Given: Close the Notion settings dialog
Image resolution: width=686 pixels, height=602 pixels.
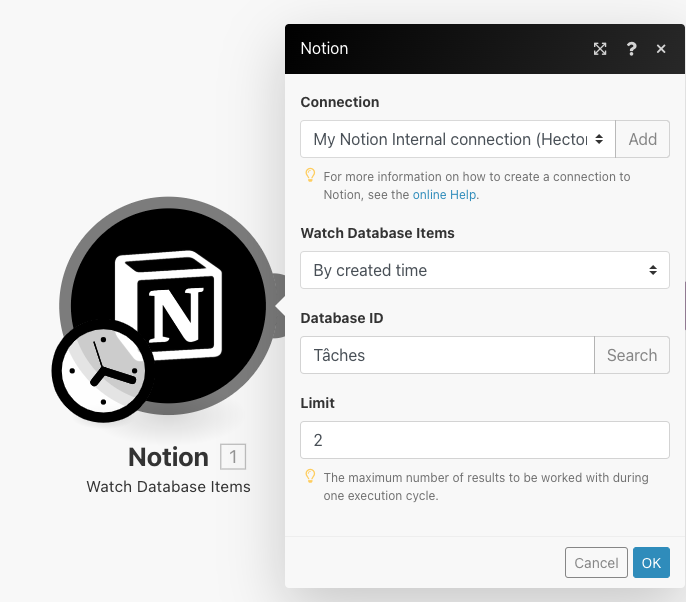Looking at the screenshot, I should click(x=661, y=49).
